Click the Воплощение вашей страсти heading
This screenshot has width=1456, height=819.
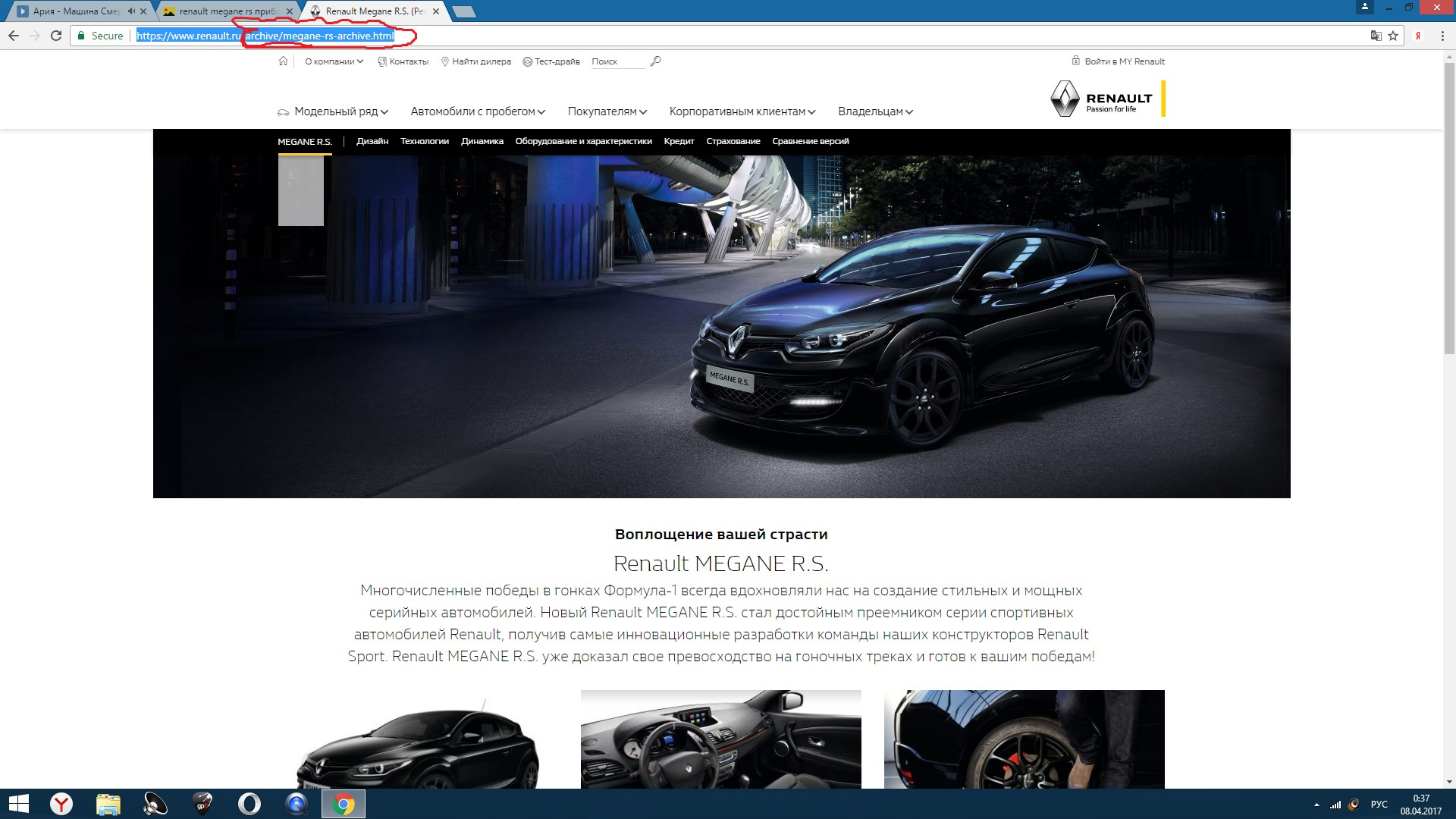coord(721,534)
